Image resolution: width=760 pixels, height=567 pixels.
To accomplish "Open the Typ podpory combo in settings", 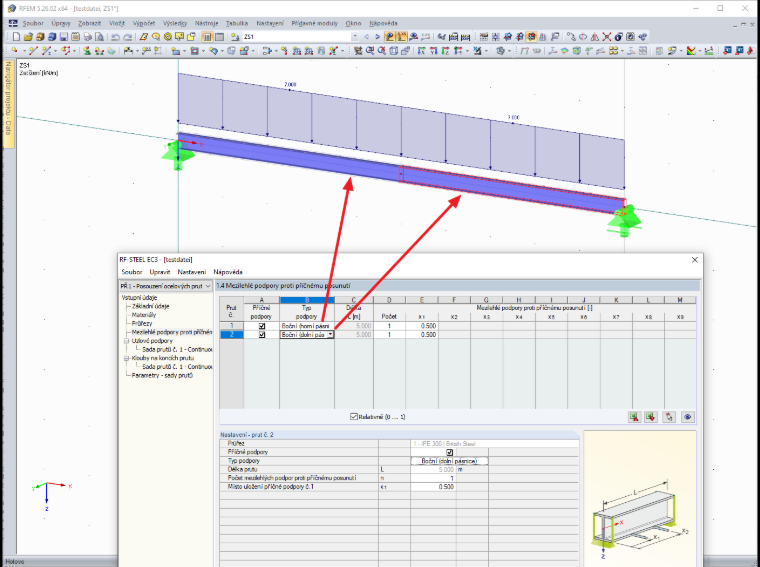I will click(x=449, y=461).
